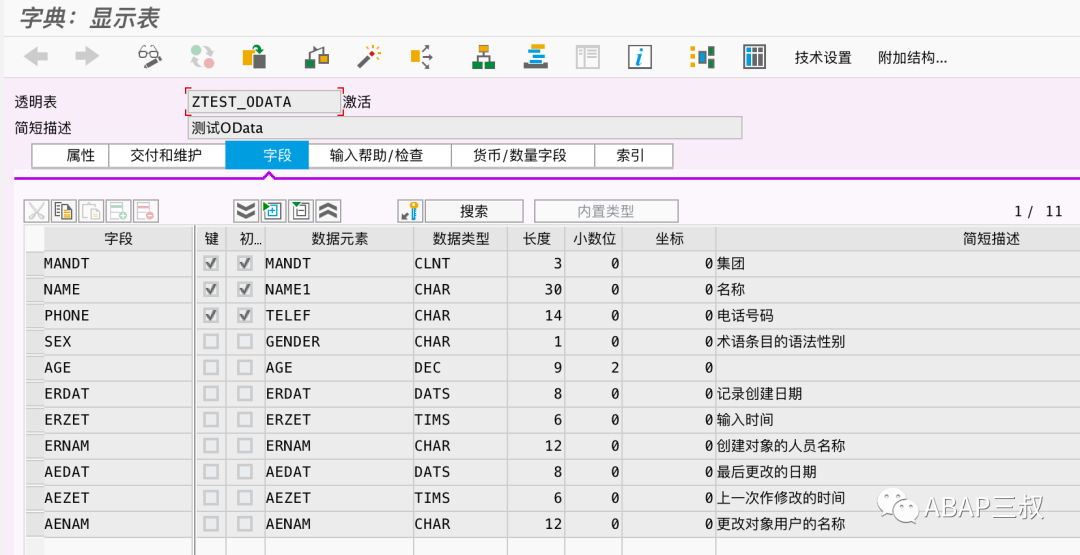Click the TELEF data element cell

click(340, 315)
